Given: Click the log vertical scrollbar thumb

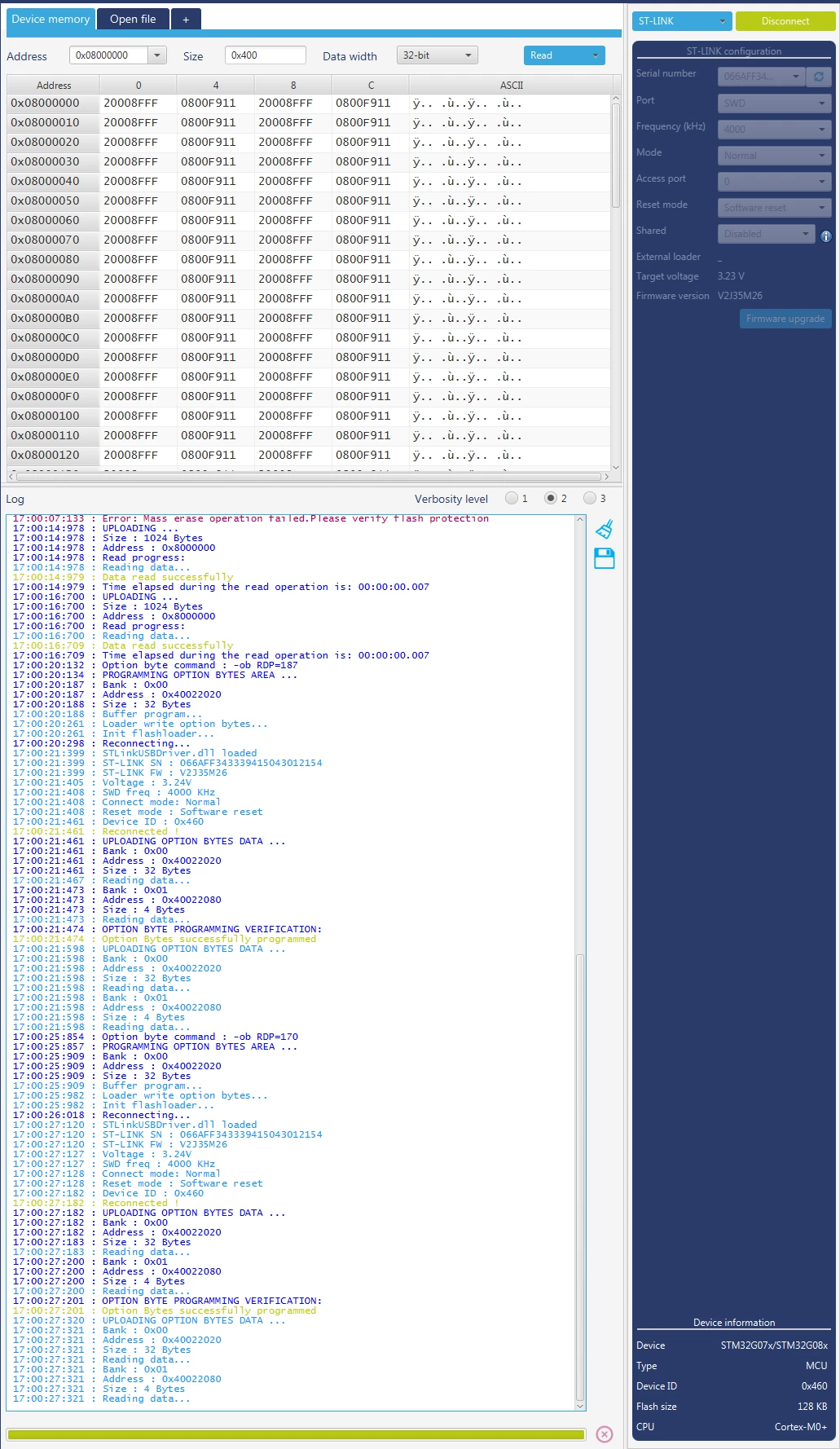Looking at the screenshot, I should click(x=580, y=1176).
